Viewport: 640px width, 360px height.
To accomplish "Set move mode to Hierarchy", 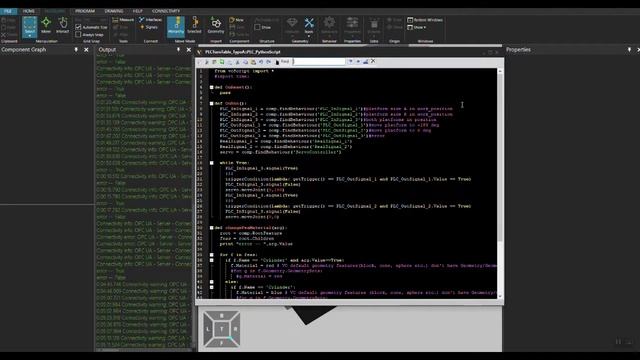I will pos(176,26).
